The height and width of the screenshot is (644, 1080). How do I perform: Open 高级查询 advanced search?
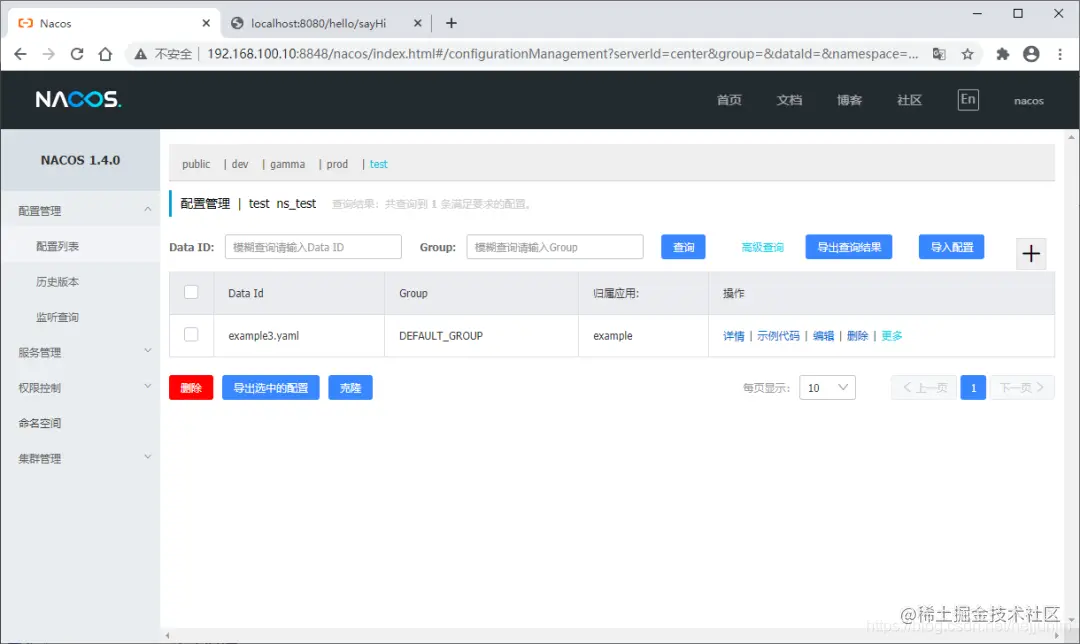point(762,247)
